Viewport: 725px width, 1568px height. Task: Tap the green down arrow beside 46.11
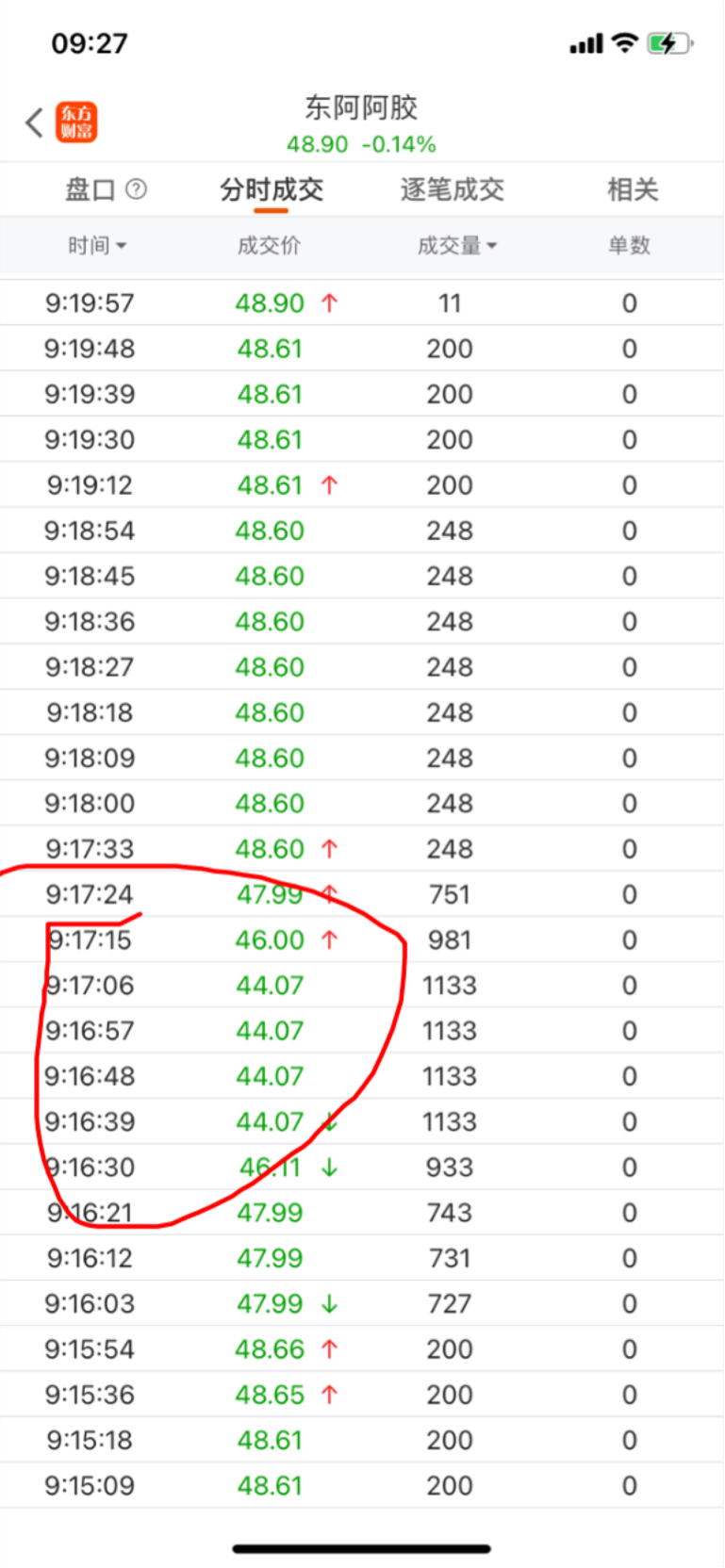(329, 1168)
